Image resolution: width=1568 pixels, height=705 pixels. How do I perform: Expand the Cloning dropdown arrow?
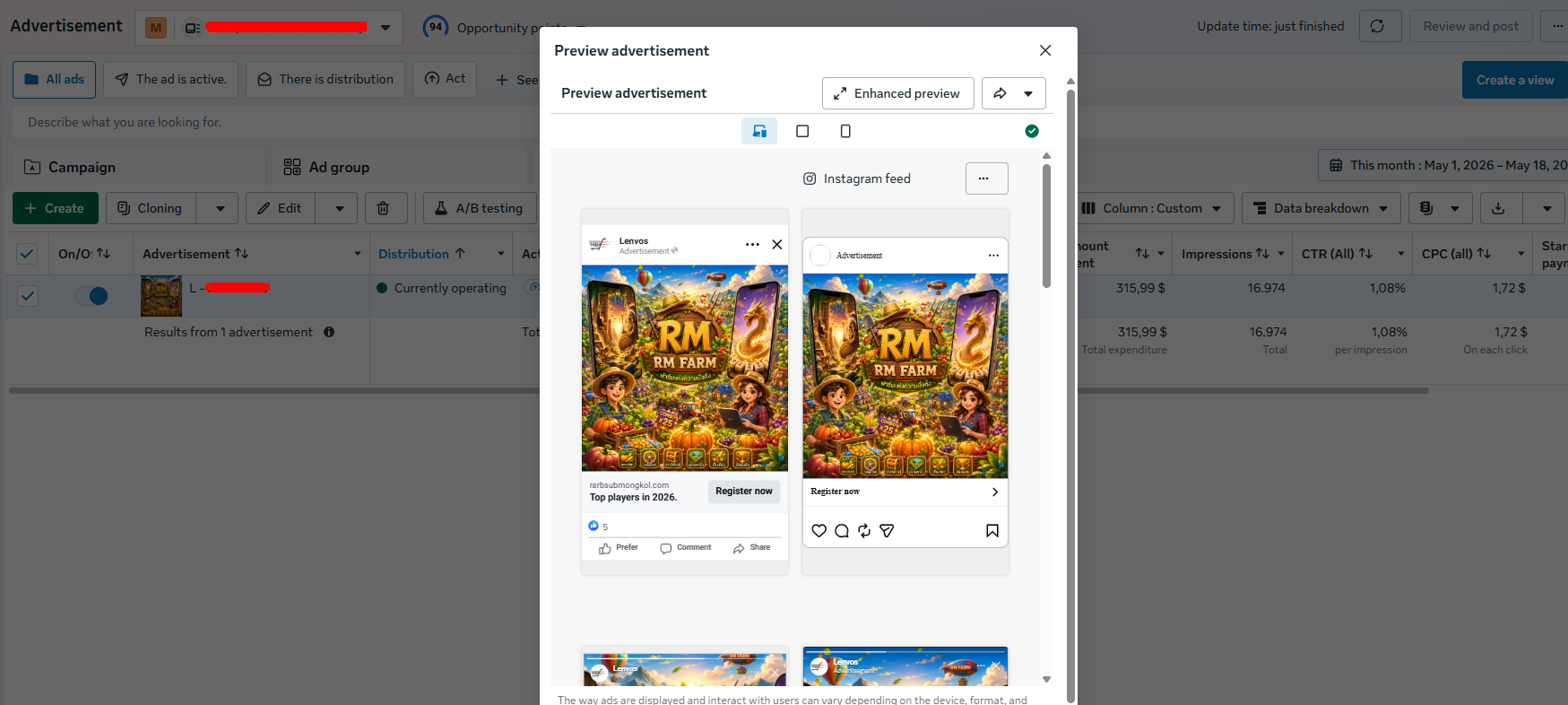tap(220, 208)
